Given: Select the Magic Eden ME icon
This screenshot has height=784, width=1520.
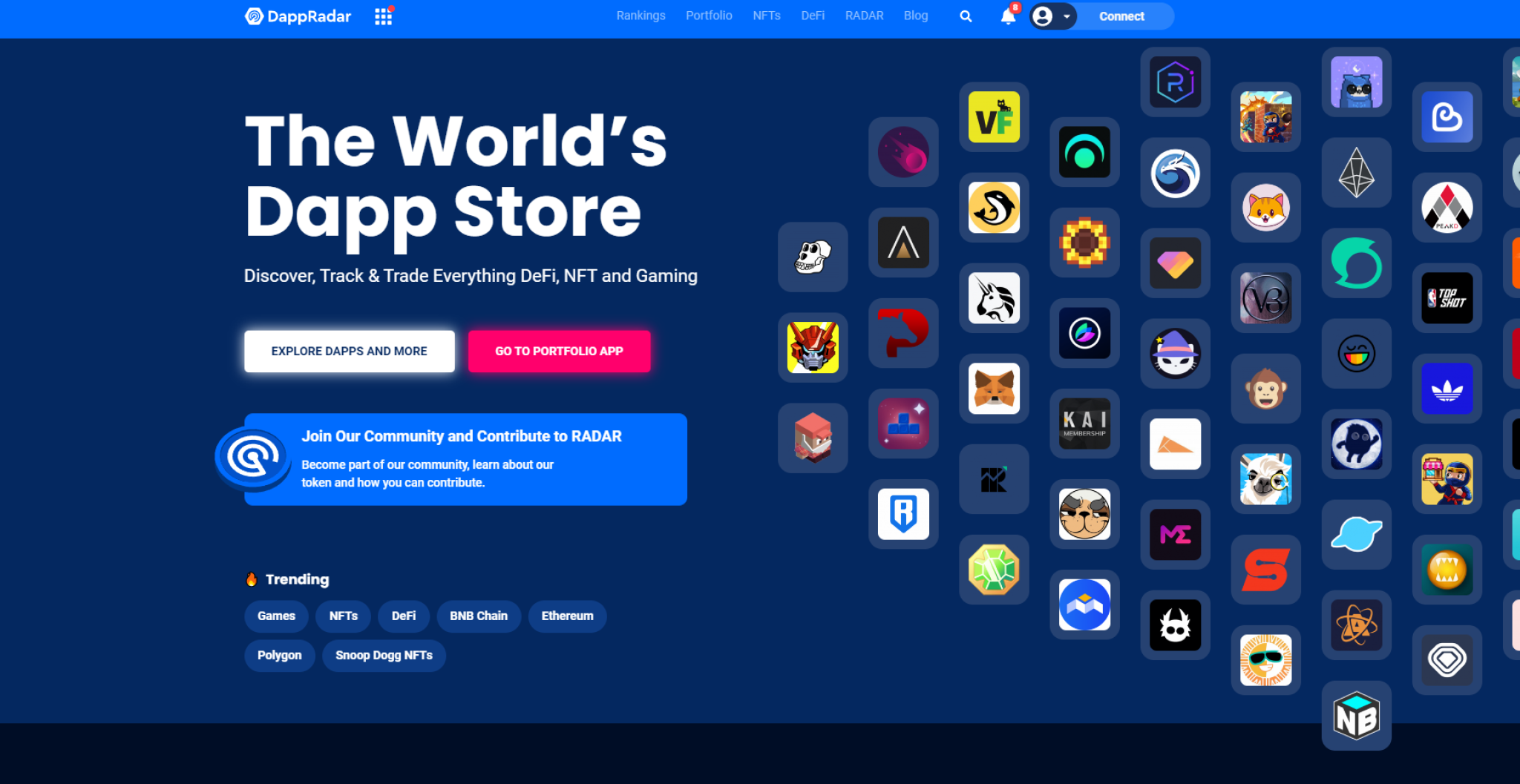Looking at the screenshot, I should point(1175,534).
